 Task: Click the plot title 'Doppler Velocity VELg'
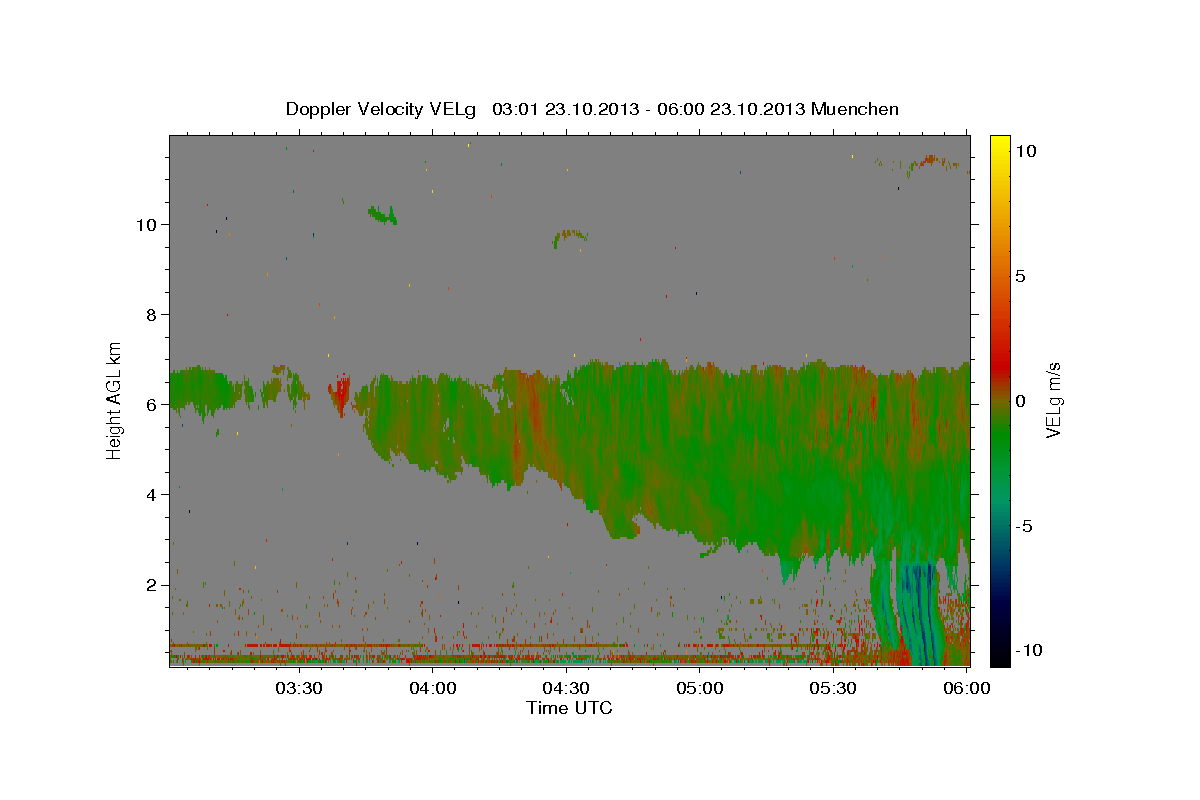(x=383, y=109)
